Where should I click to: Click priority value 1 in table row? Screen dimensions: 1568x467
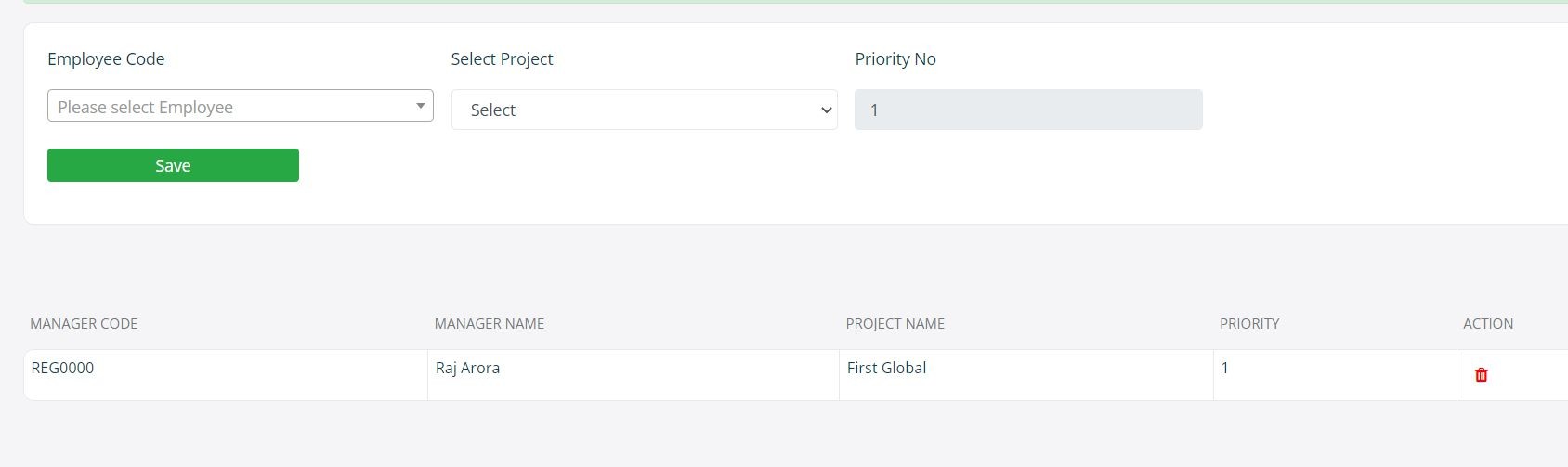[x=1225, y=368]
